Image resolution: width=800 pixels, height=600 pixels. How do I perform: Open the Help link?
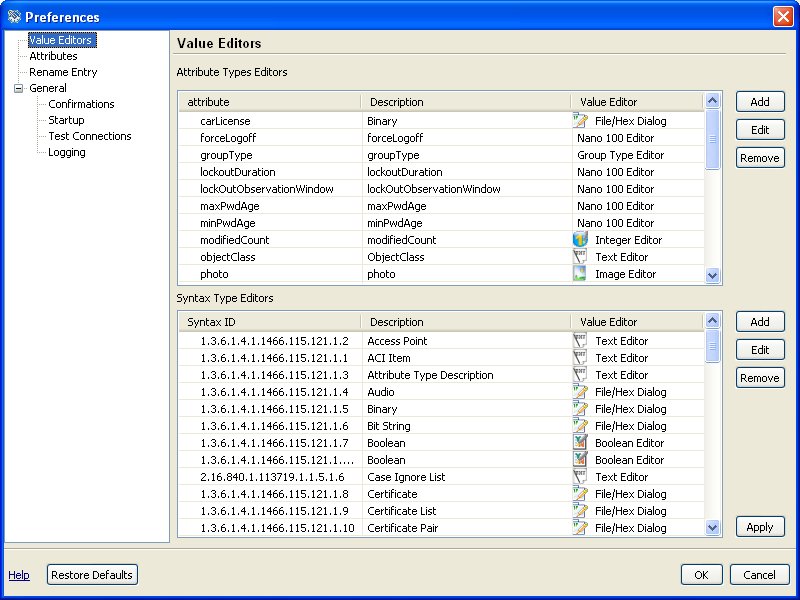point(19,575)
